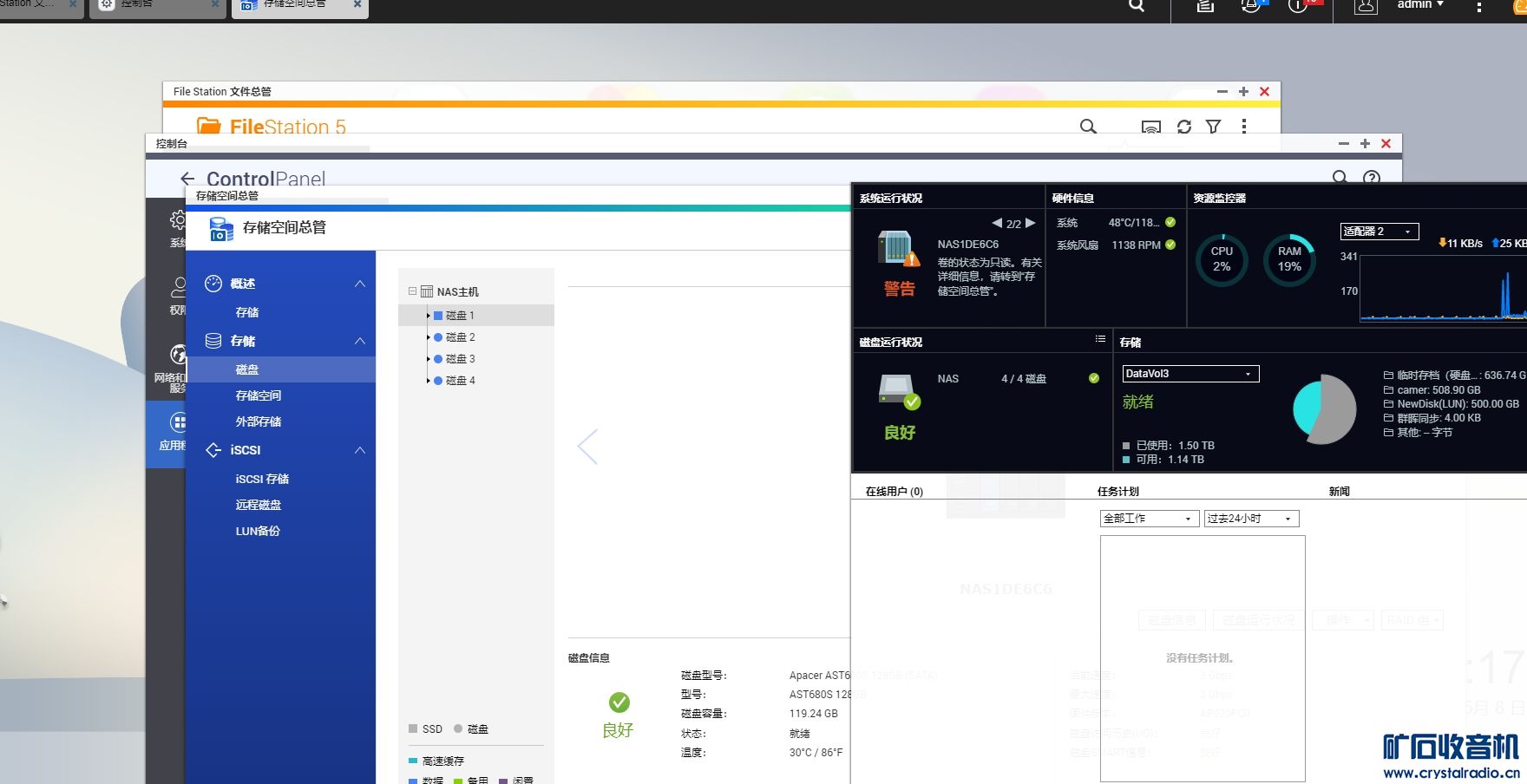Screen dimensions: 1527x784
Task: Collapse the 概述 sidebar section
Action: pyautogui.click(x=360, y=284)
